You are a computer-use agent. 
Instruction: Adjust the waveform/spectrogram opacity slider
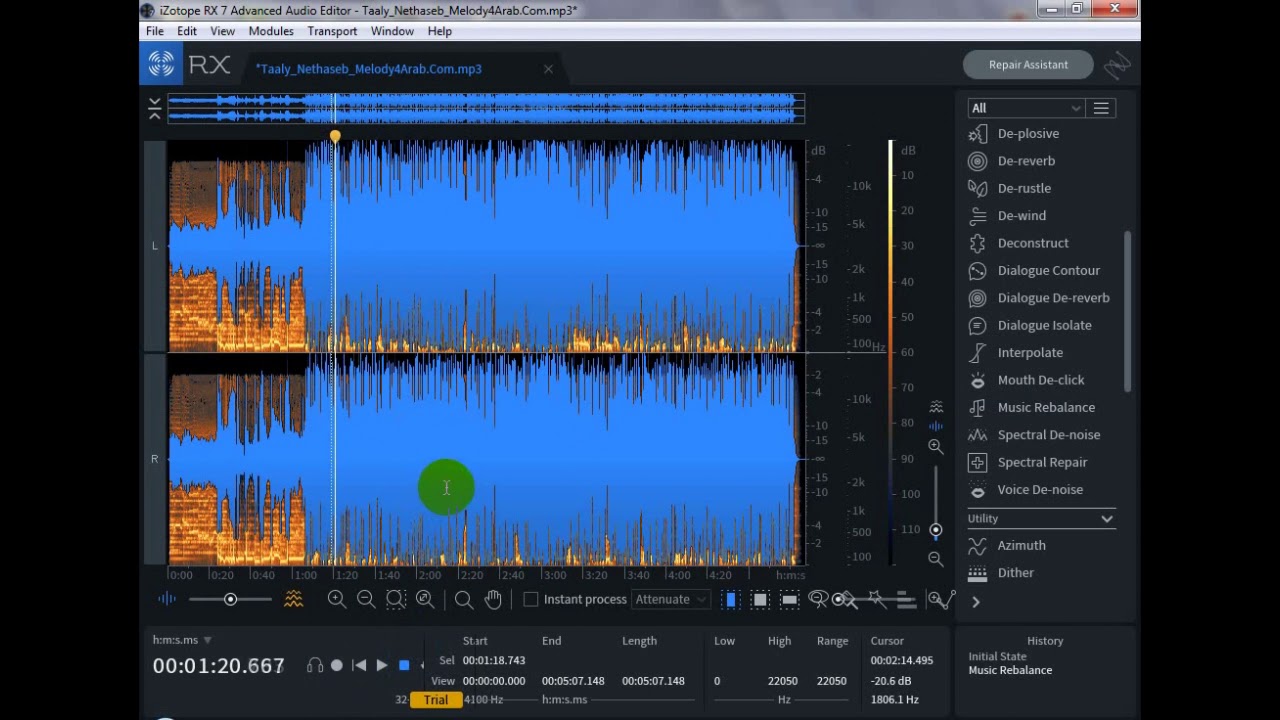230,599
